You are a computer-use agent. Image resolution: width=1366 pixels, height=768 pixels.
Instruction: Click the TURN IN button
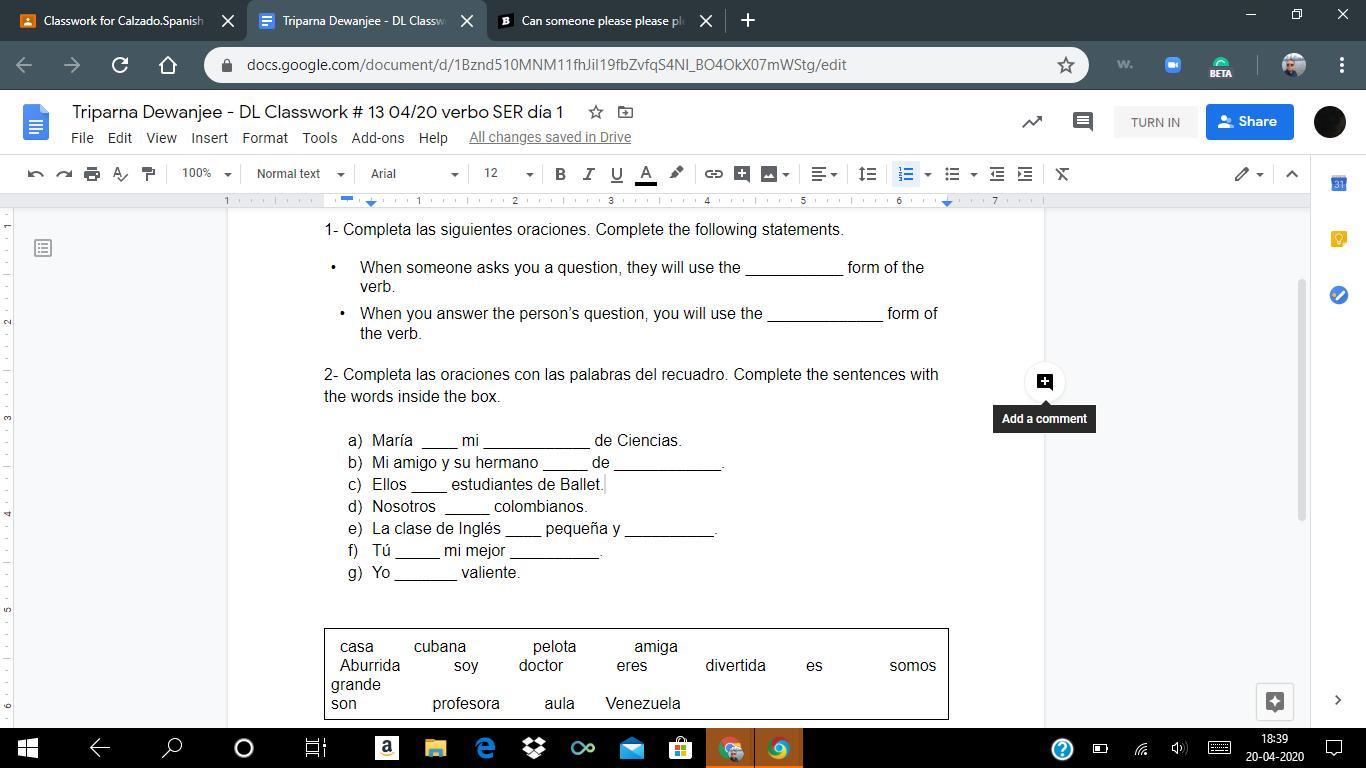(1155, 122)
